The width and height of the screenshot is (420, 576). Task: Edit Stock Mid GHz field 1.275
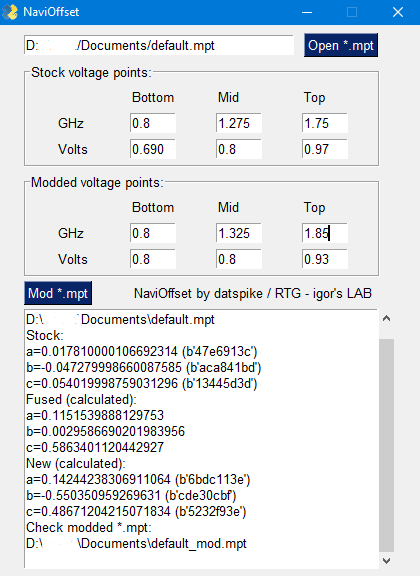[x=238, y=123]
